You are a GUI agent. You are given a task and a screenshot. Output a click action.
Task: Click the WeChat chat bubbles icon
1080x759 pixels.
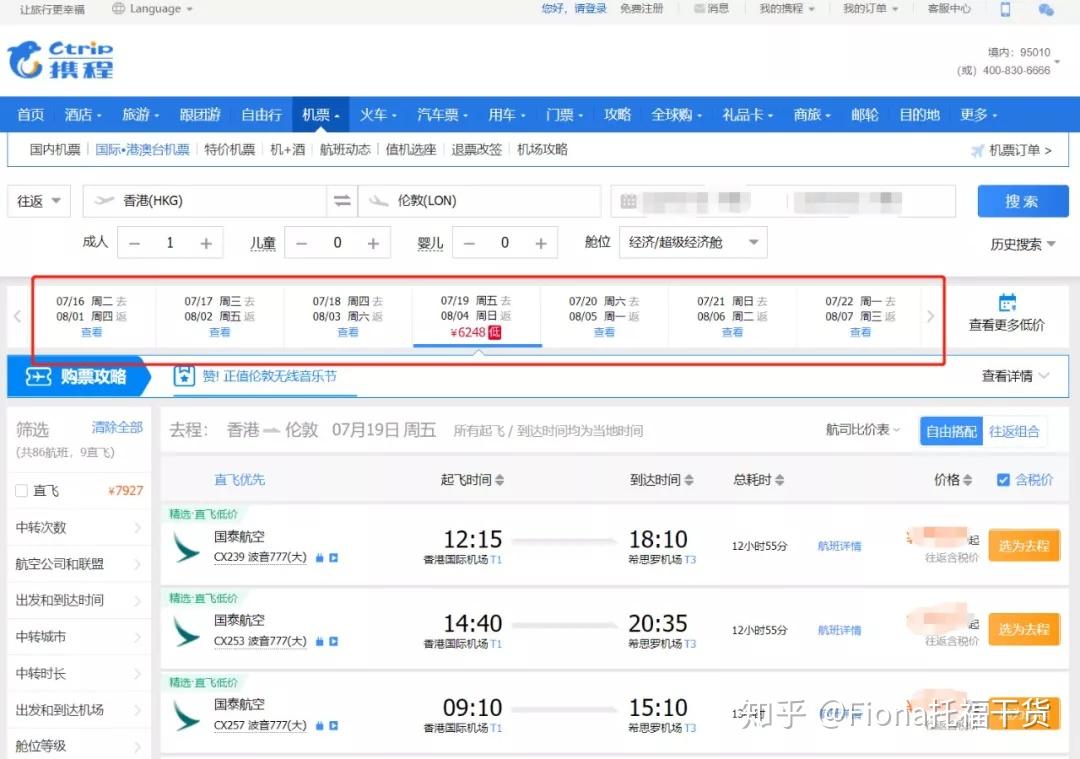(1046, 9)
